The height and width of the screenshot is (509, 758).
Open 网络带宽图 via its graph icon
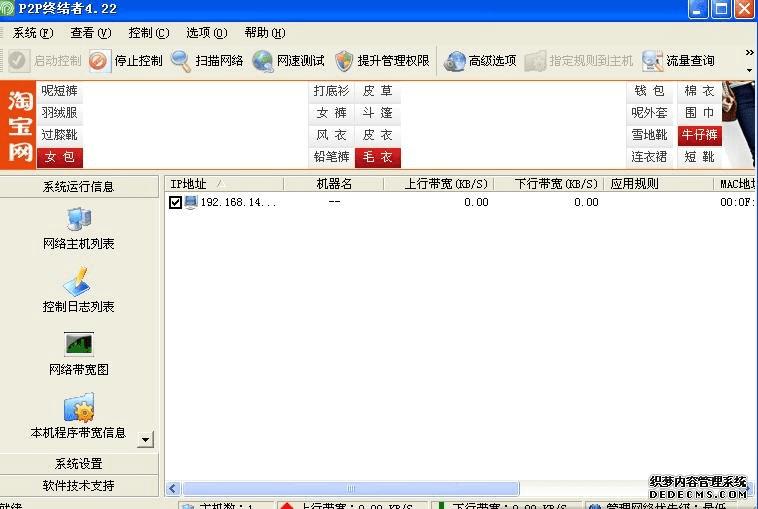tap(79, 344)
